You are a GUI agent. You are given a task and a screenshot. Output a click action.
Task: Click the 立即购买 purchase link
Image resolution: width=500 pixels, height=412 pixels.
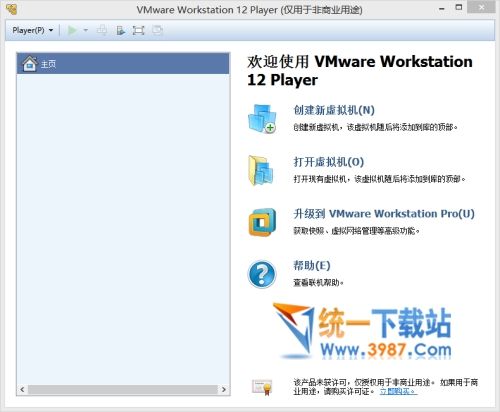[398, 391]
